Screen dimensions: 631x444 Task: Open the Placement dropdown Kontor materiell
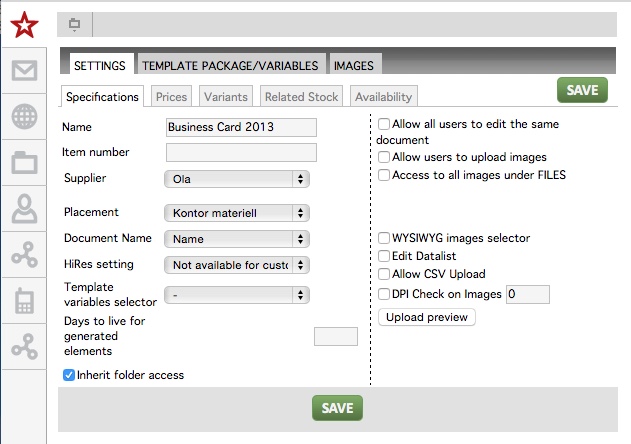point(237,213)
